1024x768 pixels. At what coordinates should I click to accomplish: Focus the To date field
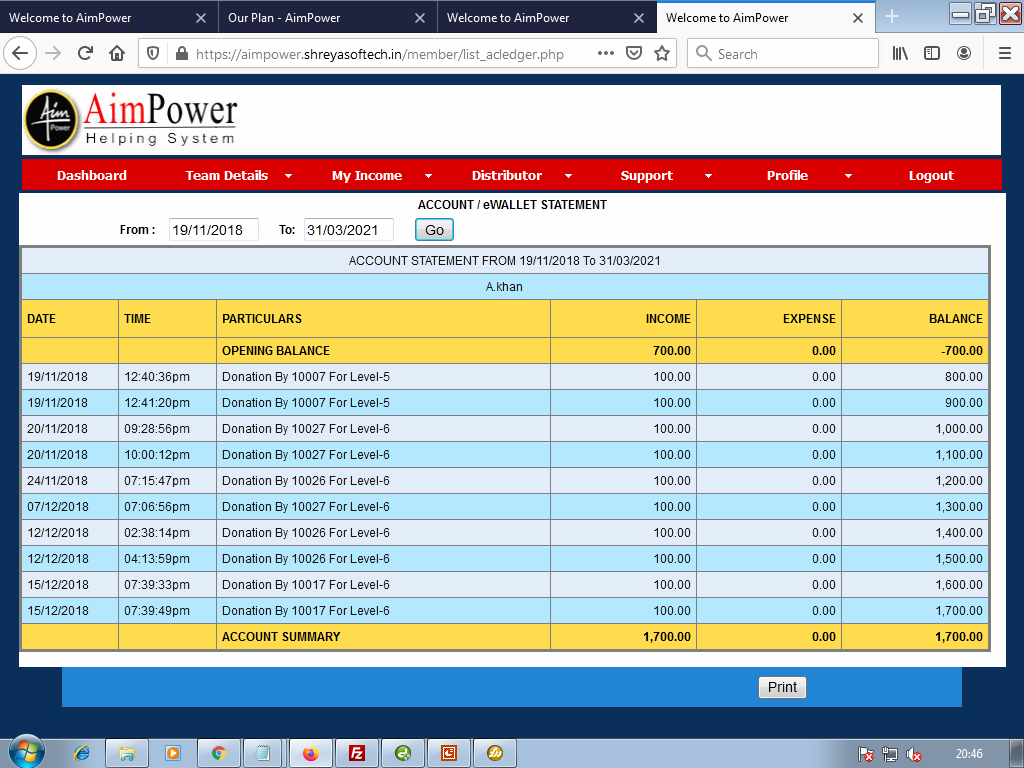pos(349,230)
